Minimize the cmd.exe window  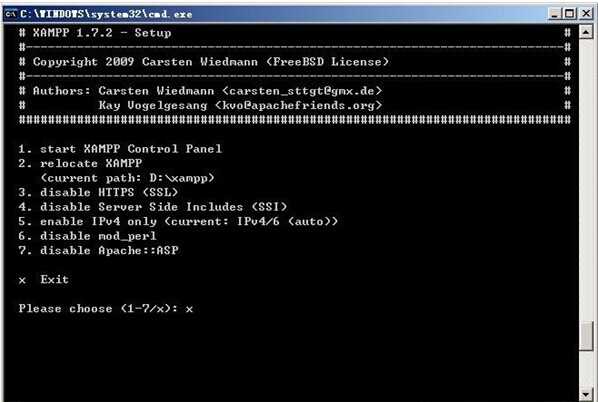click(555, 14)
